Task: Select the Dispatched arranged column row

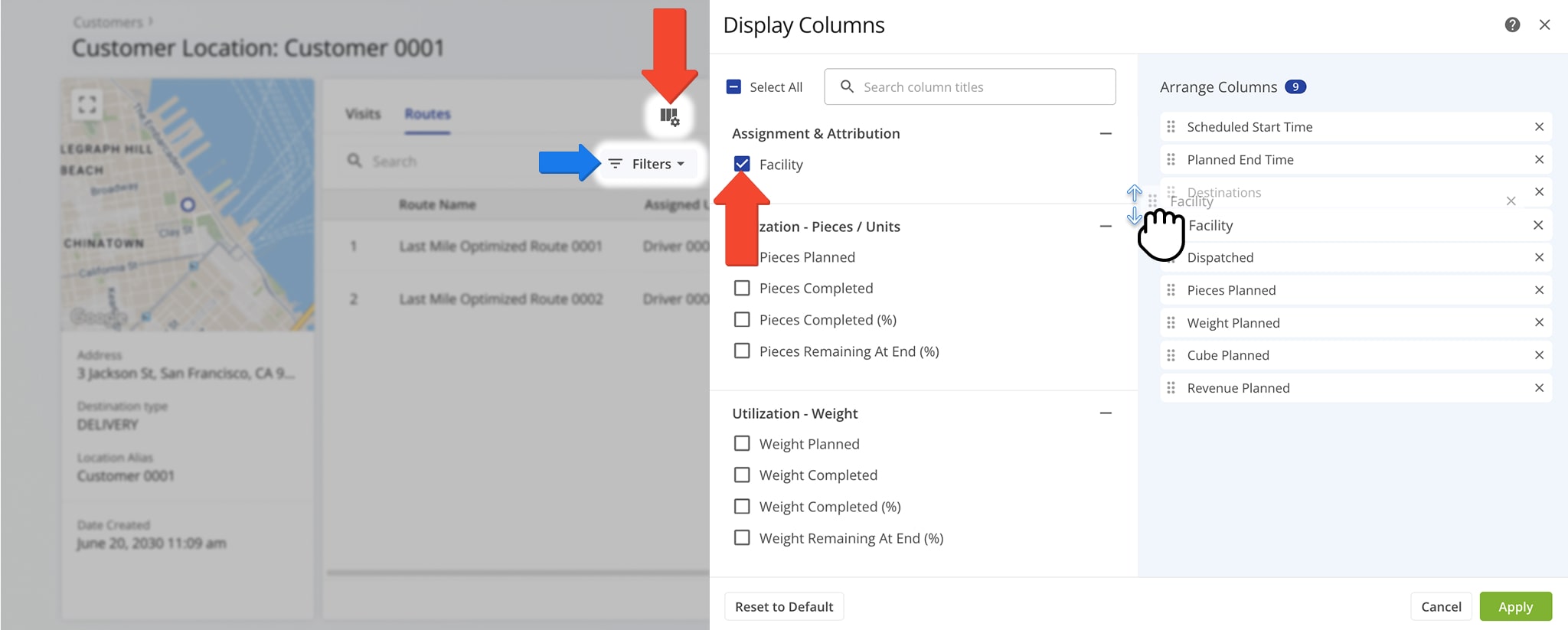Action: click(1356, 257)
